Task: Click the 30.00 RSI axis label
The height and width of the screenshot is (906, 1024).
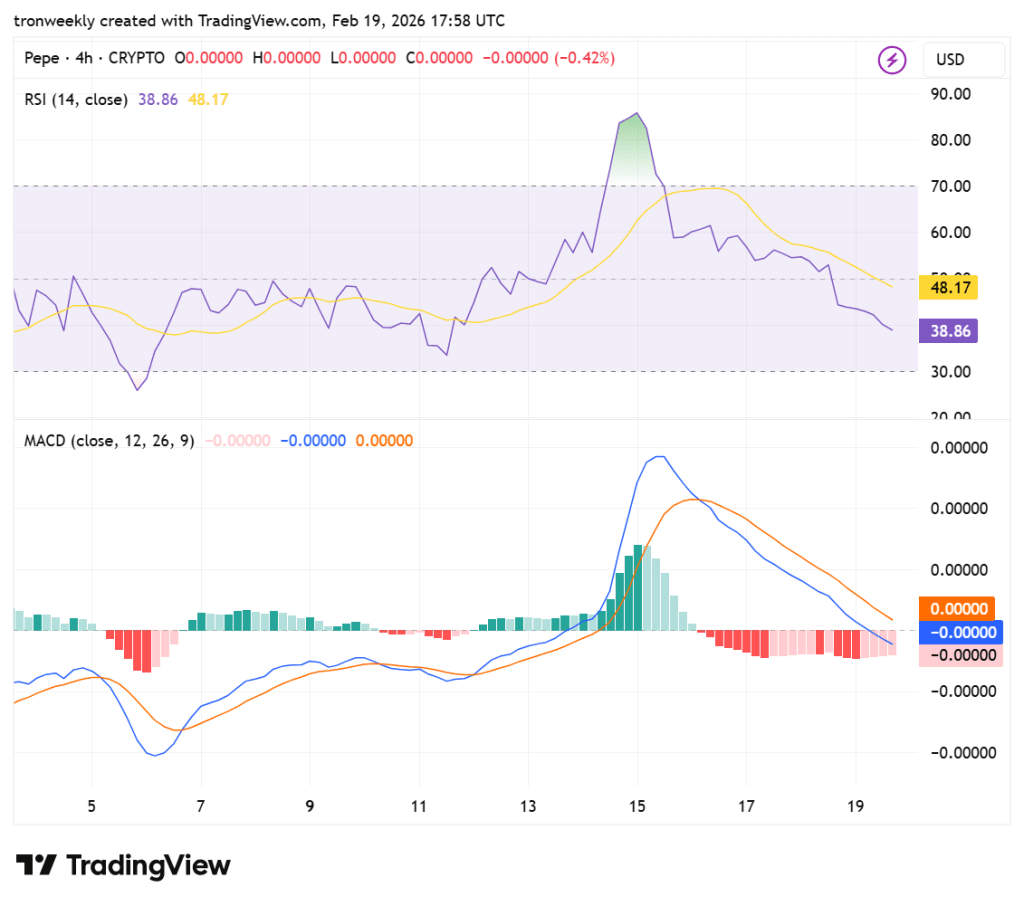Action: (950, 372)
